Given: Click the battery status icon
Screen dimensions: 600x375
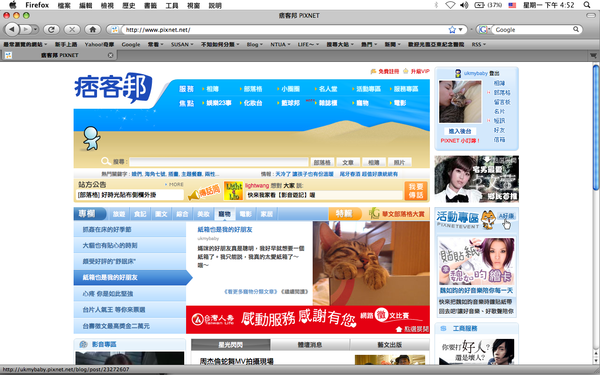Looking at the screenshot, I should click(479, 5).
